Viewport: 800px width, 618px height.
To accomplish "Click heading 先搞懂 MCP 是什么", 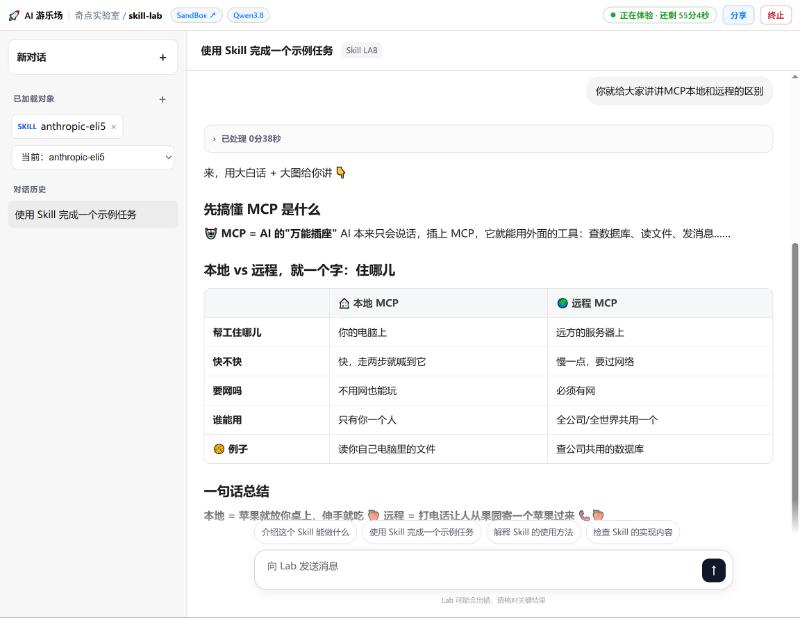I will 262,209.
